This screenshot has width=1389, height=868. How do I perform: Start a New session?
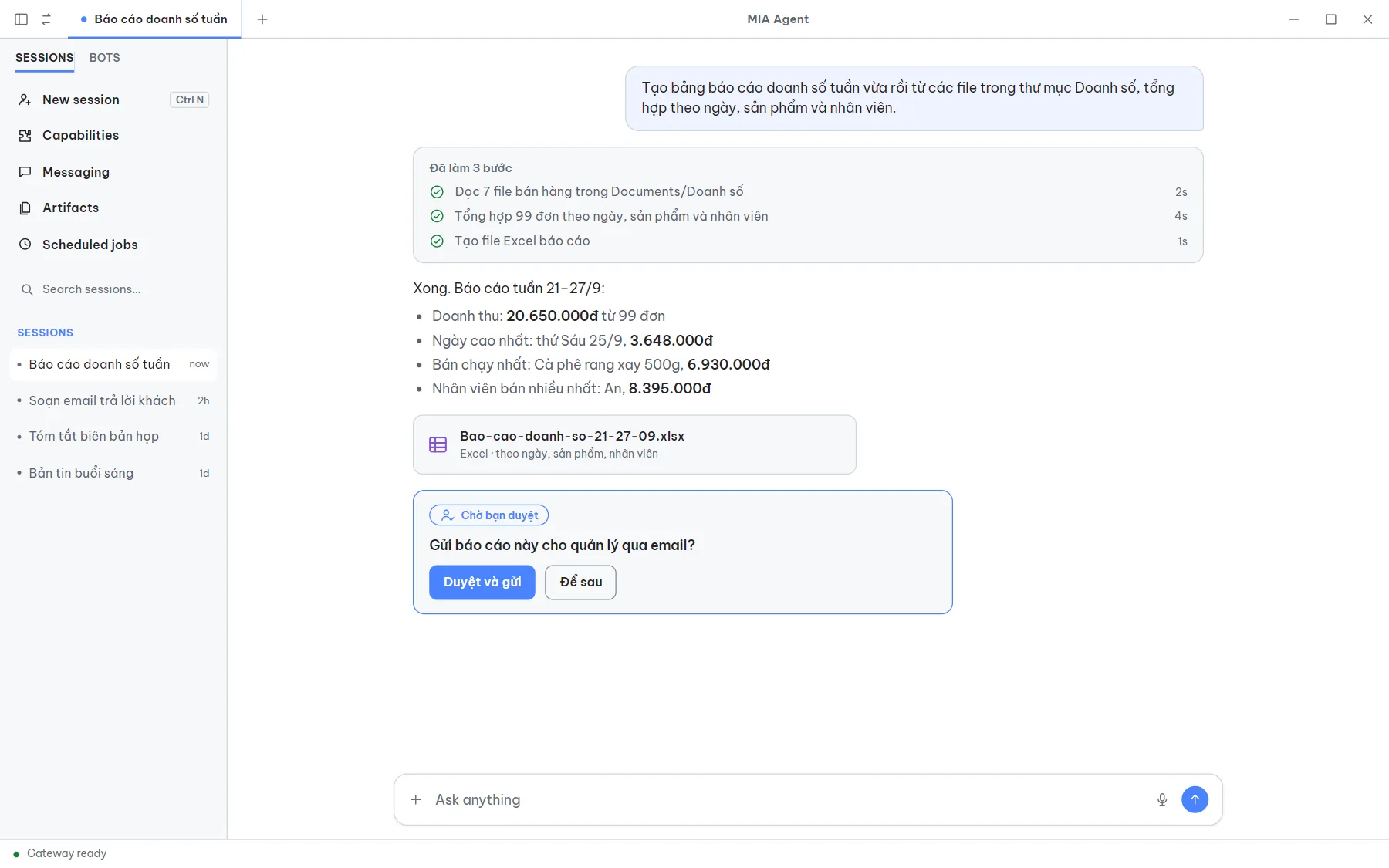(113, 100)
